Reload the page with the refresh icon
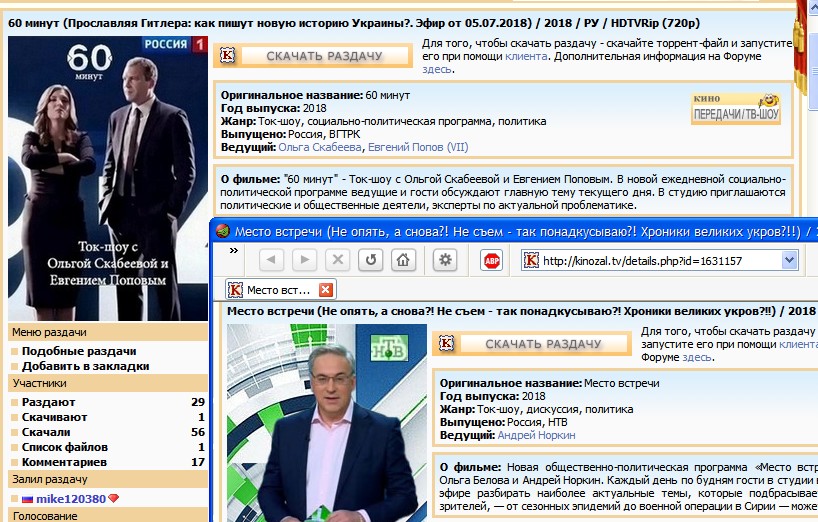 pos(371,260)
